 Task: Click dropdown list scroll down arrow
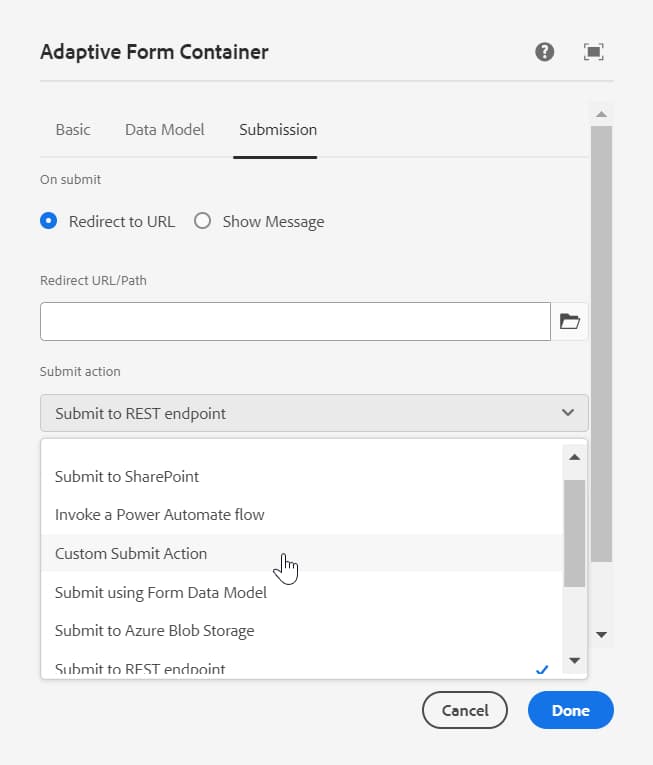[x=575, y=660]
